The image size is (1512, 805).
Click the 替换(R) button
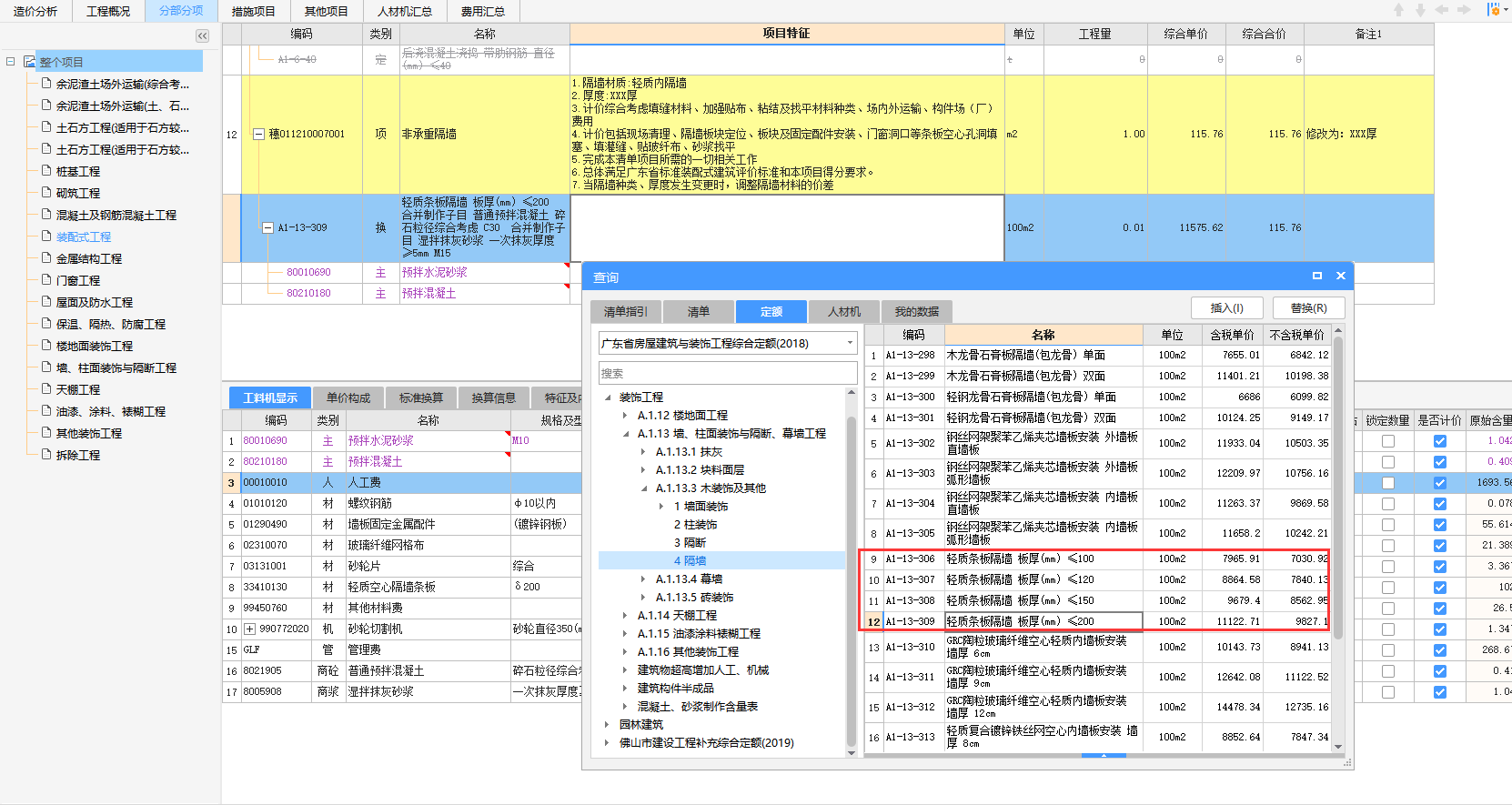pos(1308,308)
